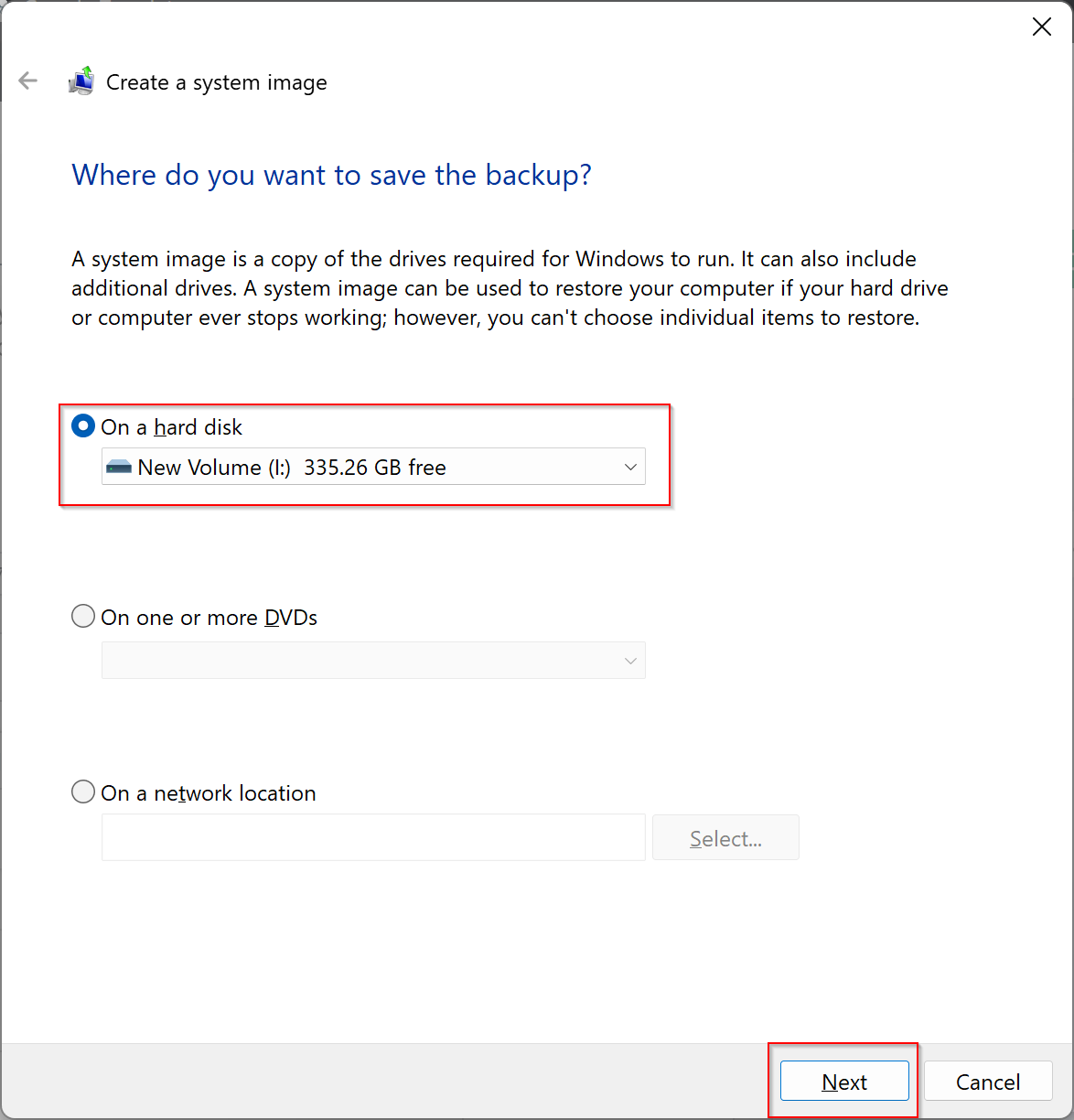Click the system image wizard icon
Image resolution: width=1074 pixels, height=1120 pixels.
tap(81, 81)
